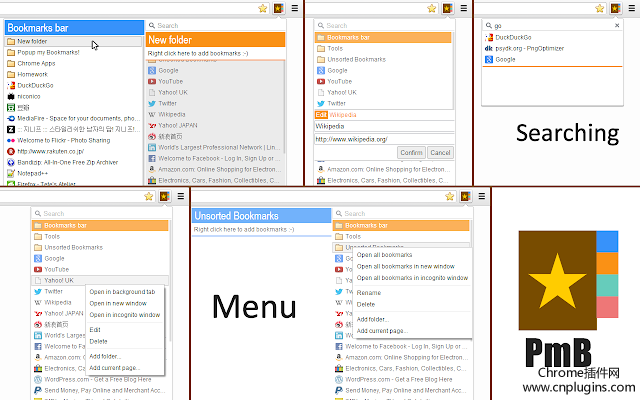The image size is (640, 400).
Task: Click the Flickr favicon beside Welcome to Flickr
Action: point(11,140)
